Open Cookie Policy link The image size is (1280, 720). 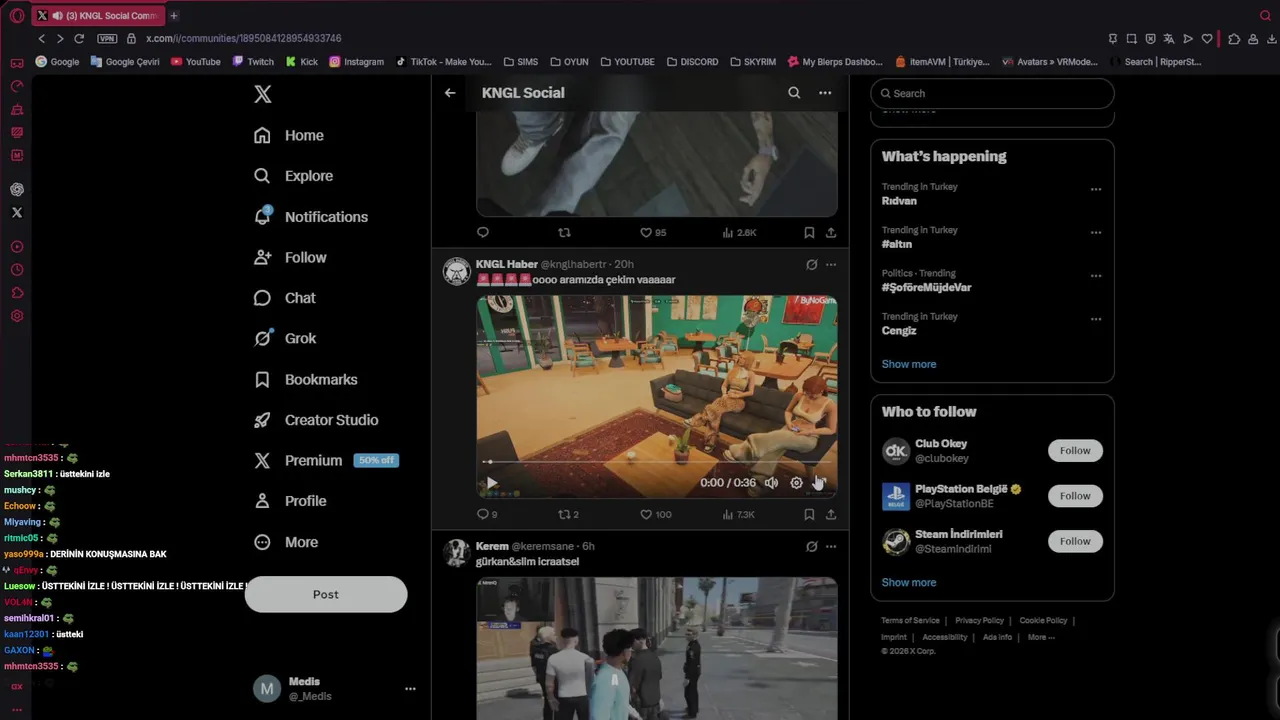click(1043, 621)
